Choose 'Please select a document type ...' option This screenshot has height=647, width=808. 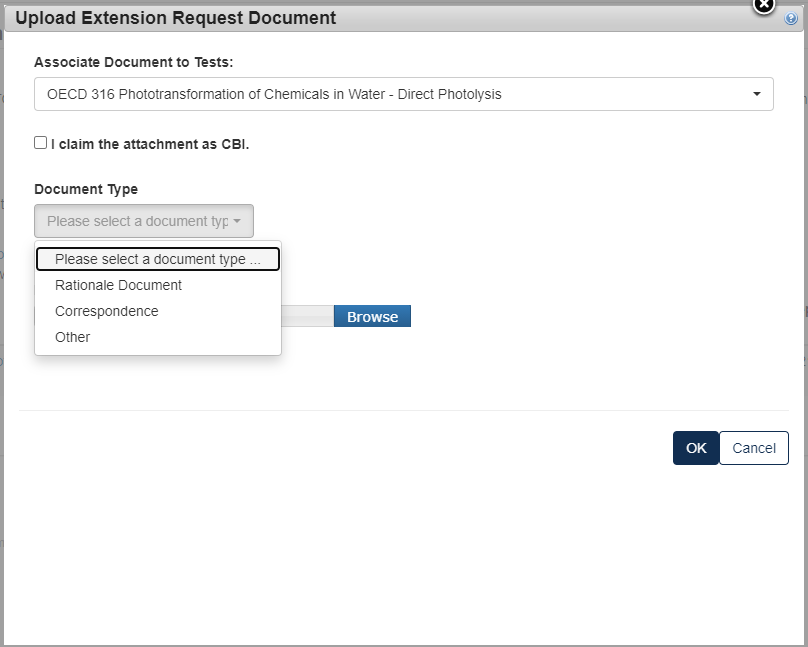(x=157, y=259)
